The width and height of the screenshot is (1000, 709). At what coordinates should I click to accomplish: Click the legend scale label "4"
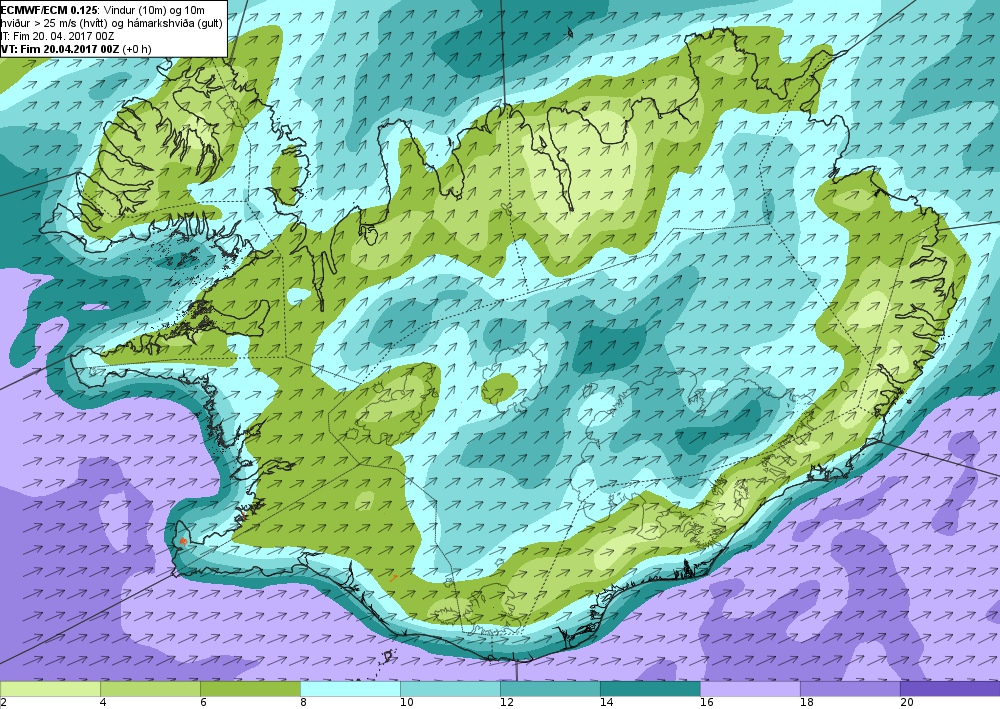click(103, 703)
